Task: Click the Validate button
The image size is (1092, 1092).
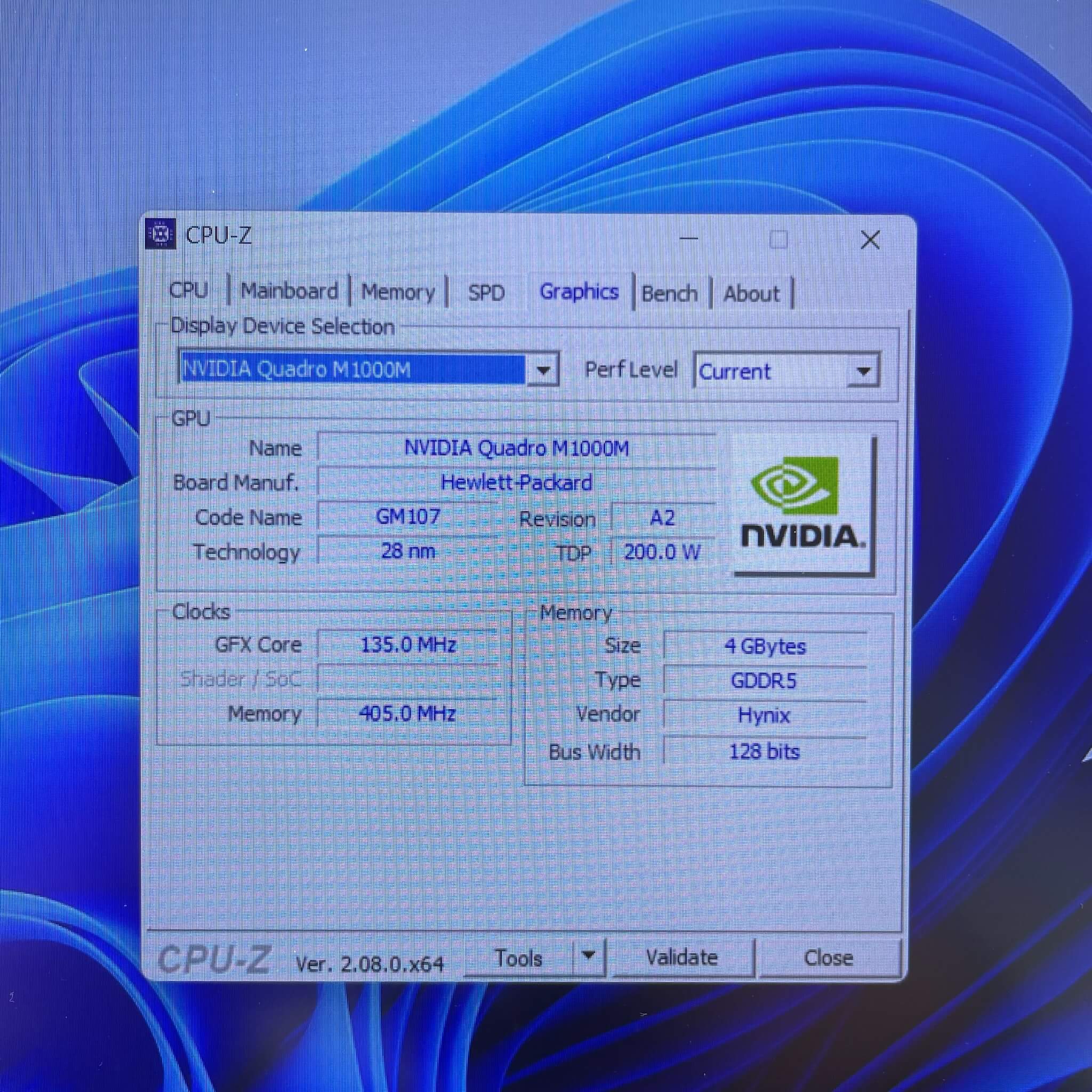Action: coord(682,957)
